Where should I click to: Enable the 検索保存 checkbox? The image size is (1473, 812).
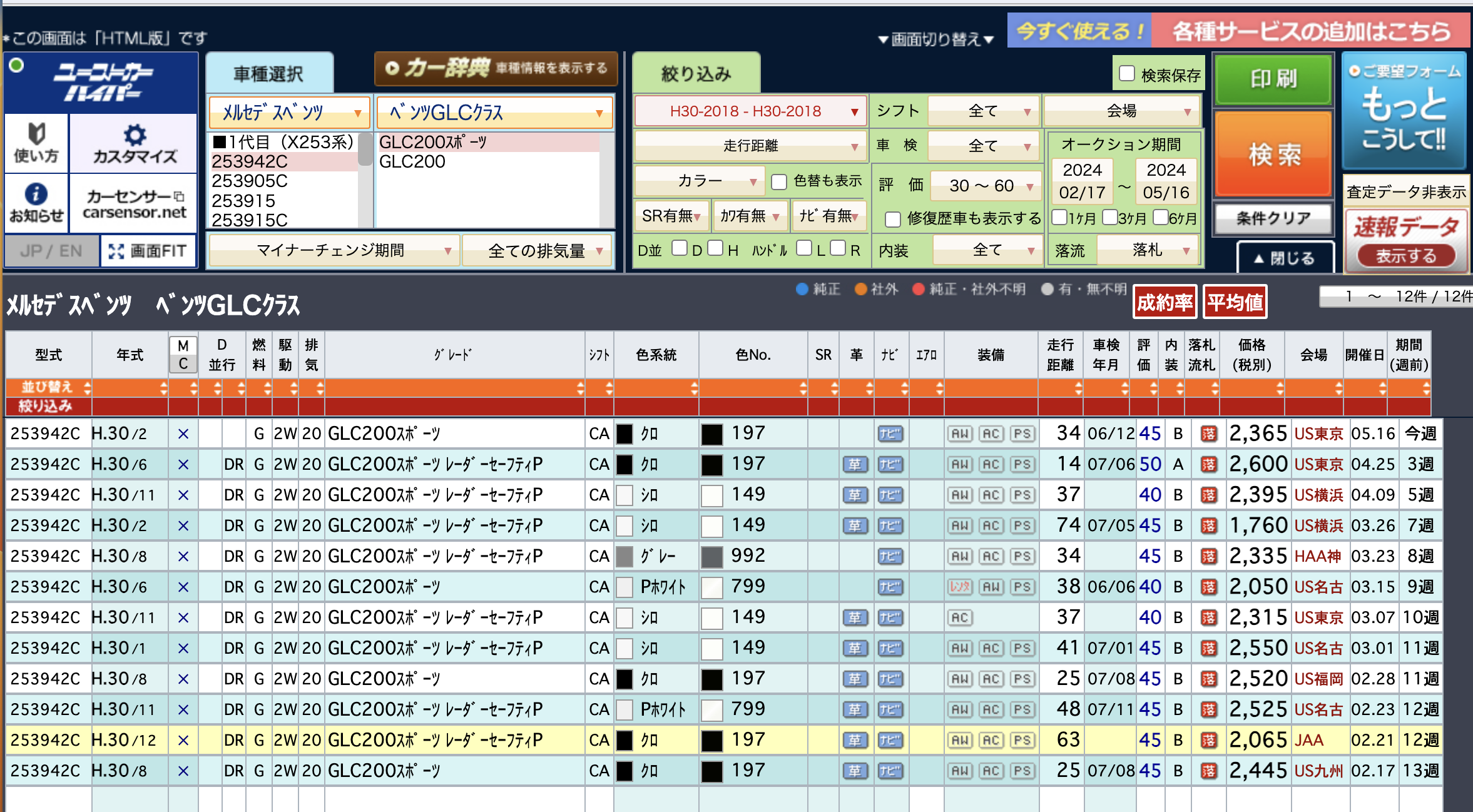point(1126,74)
